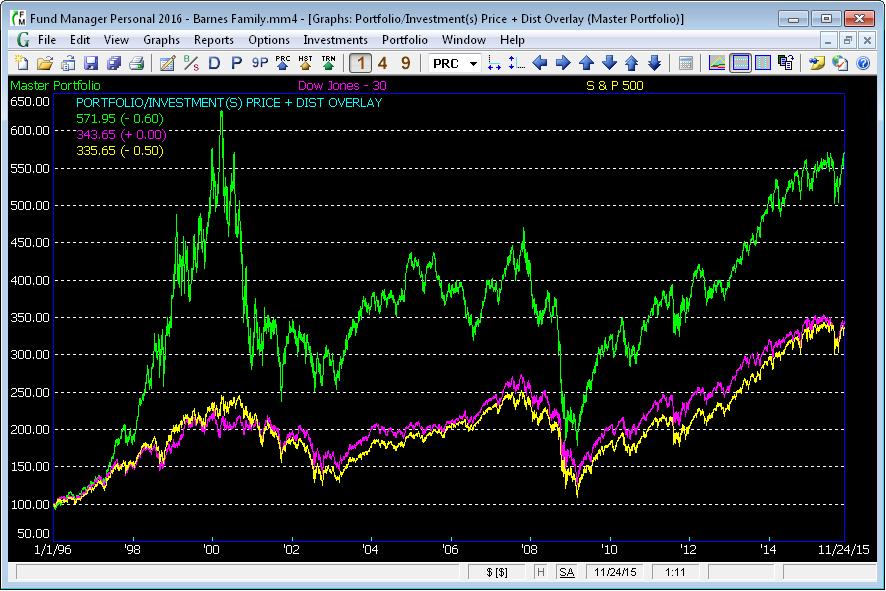Minimize the inner graph window

coord(828,40)
